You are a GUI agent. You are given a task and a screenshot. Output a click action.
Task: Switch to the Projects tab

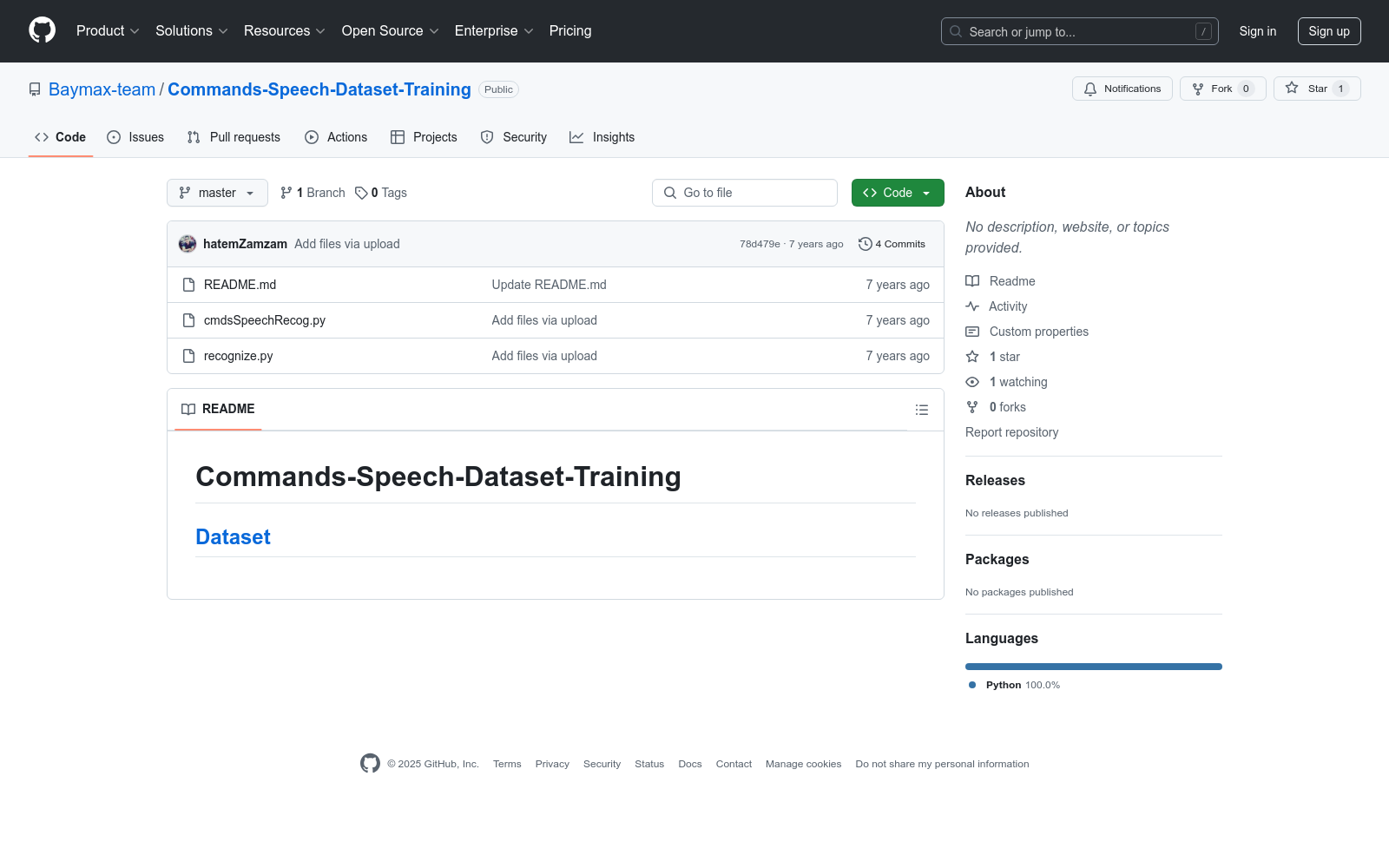click(x=424, y=137)
